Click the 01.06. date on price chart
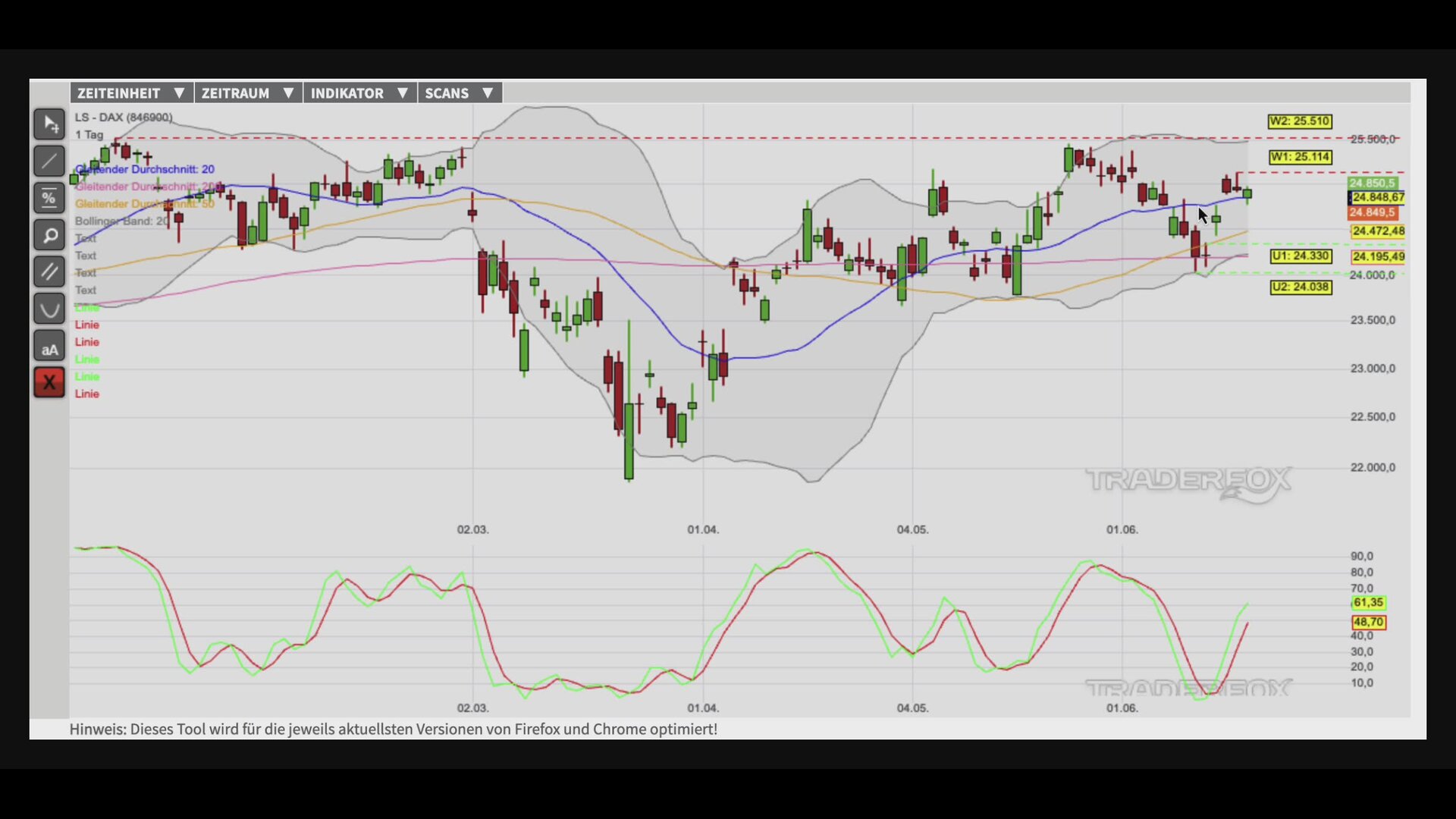The height and width of the screenshot is (819, 1456). pos(1122,529)
